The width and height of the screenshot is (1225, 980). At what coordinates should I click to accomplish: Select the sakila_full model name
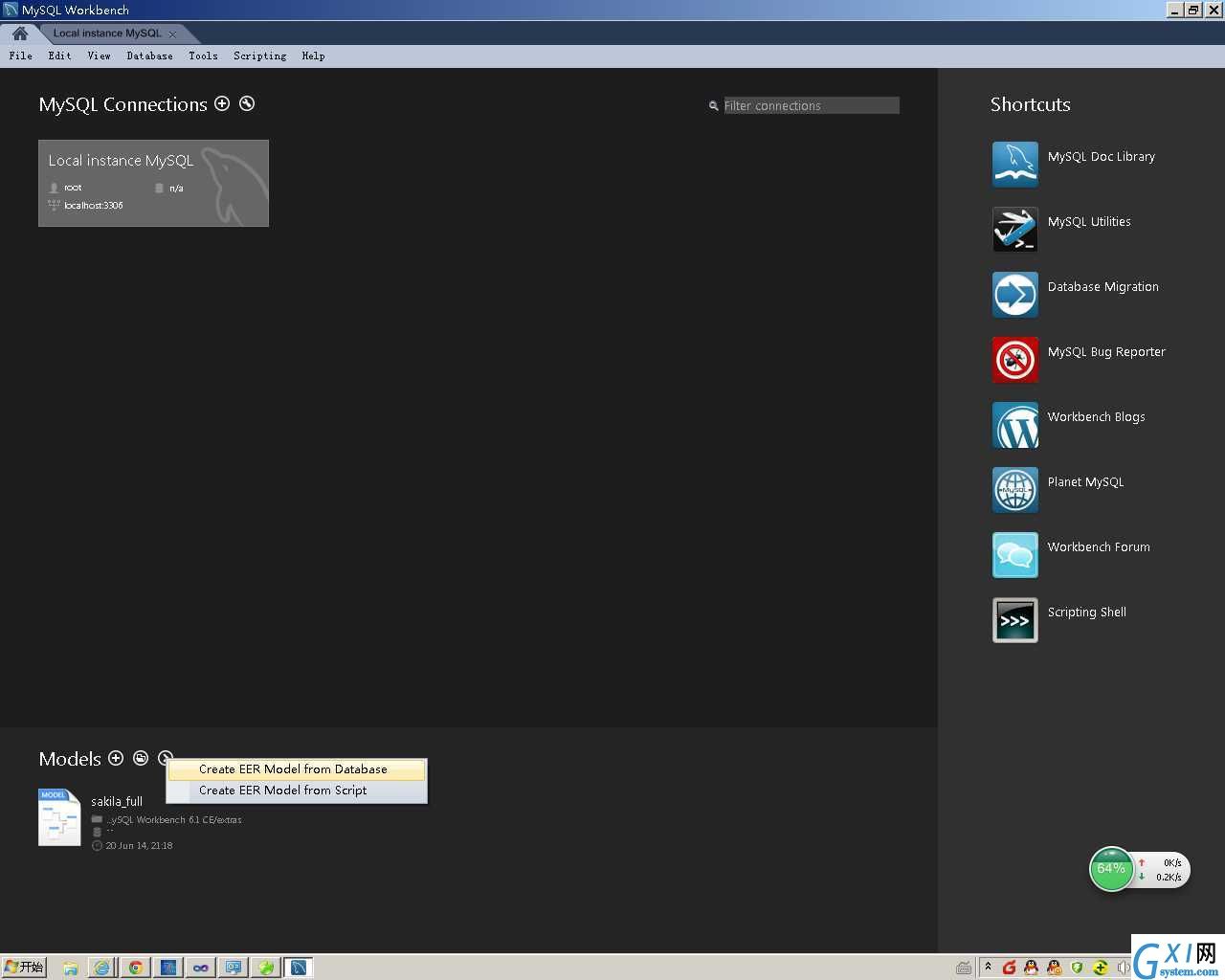click(117, 802)
